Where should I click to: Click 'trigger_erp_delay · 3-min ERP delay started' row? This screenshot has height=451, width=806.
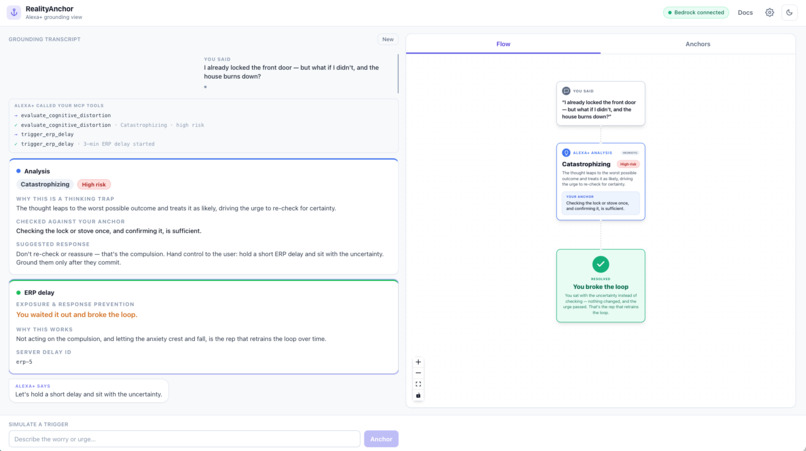(x=85, y=144)
